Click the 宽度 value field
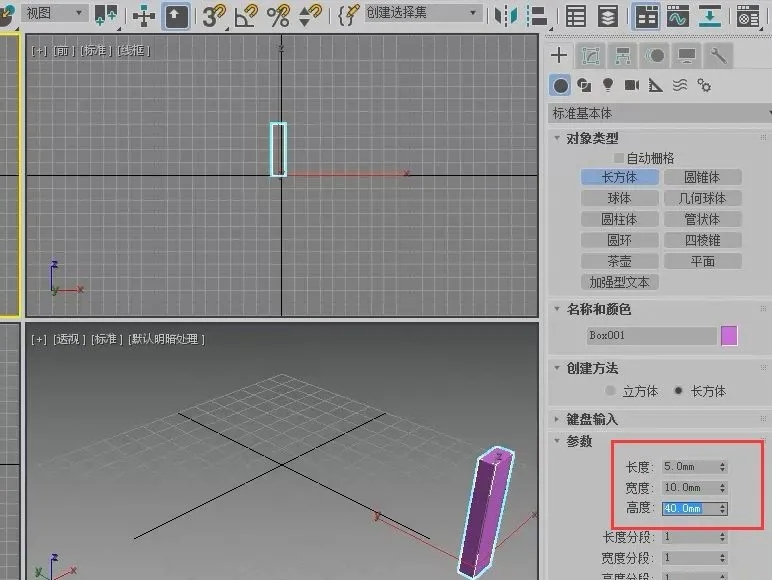 689,487
